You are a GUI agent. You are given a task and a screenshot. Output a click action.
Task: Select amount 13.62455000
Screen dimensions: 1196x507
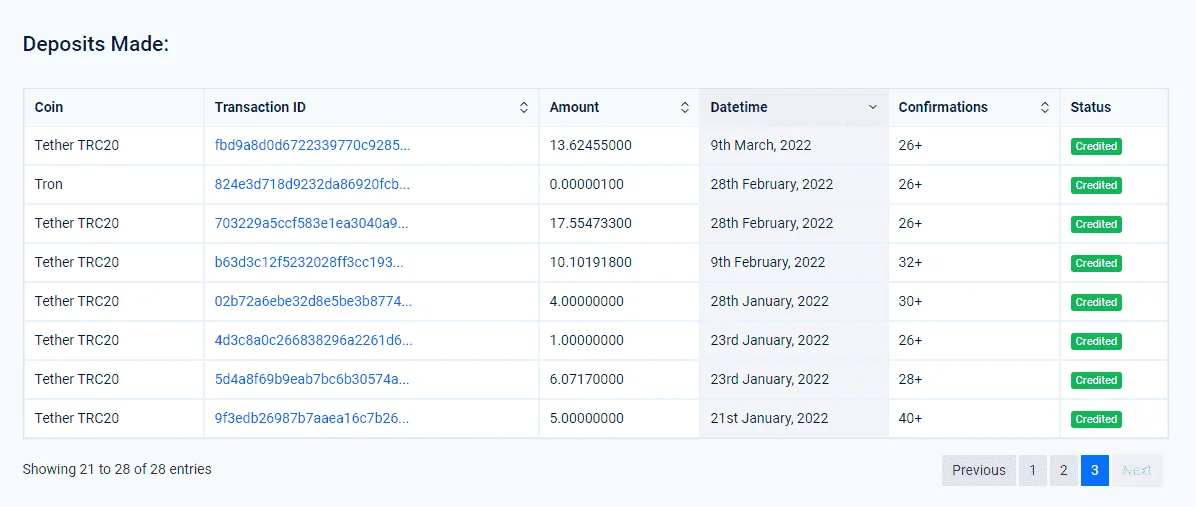(x=590, y=146)
